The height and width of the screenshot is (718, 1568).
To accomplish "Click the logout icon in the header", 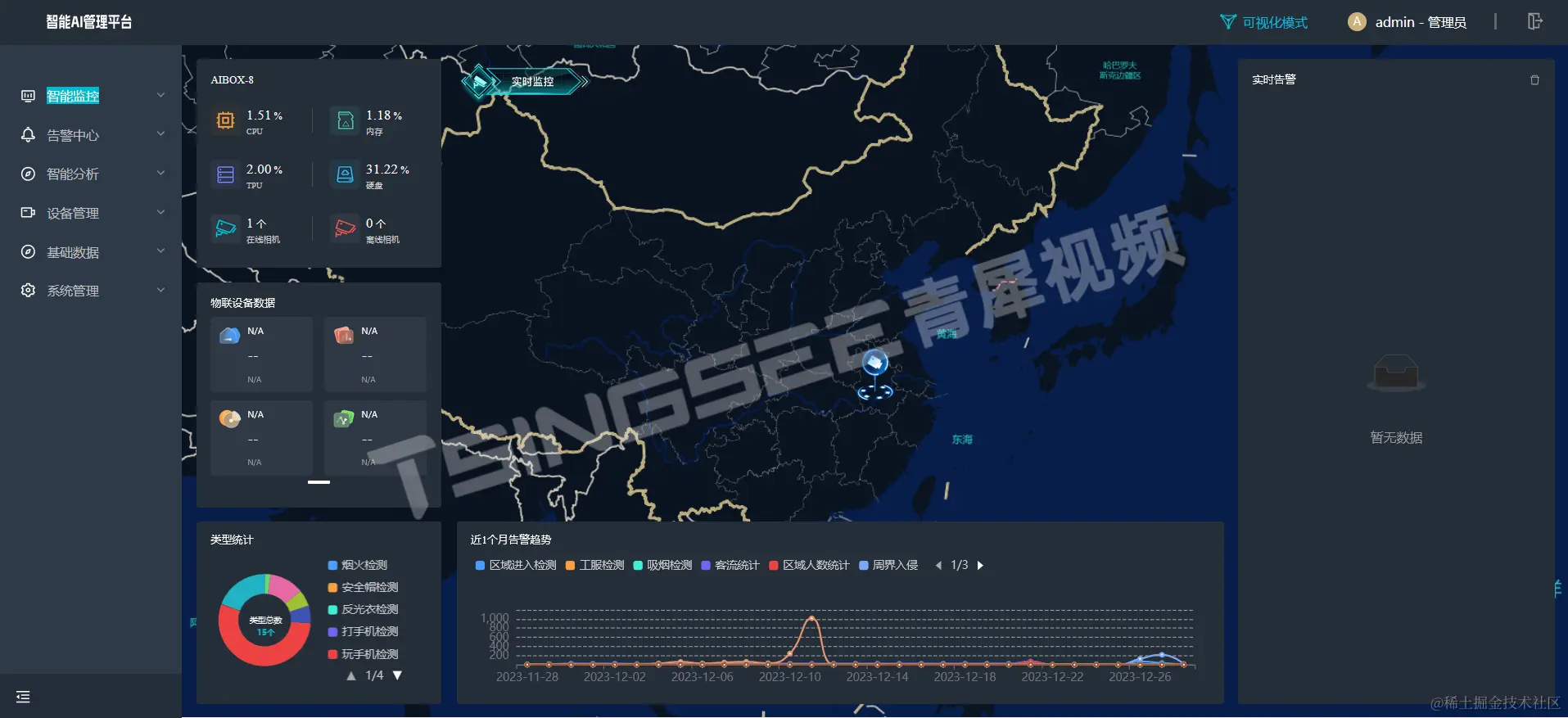I will 1535,21.
